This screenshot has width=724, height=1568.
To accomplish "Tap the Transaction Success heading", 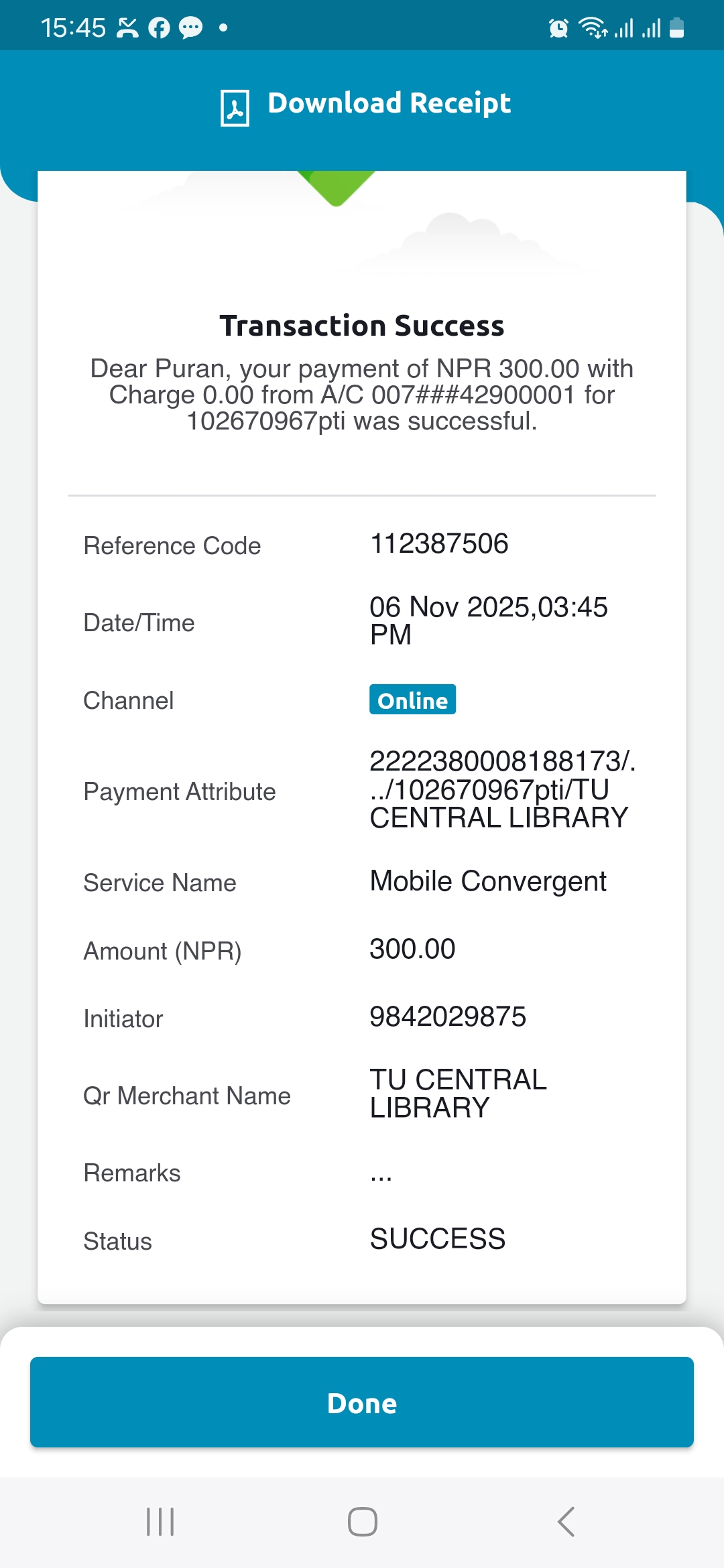I will (x=362, y=326).
